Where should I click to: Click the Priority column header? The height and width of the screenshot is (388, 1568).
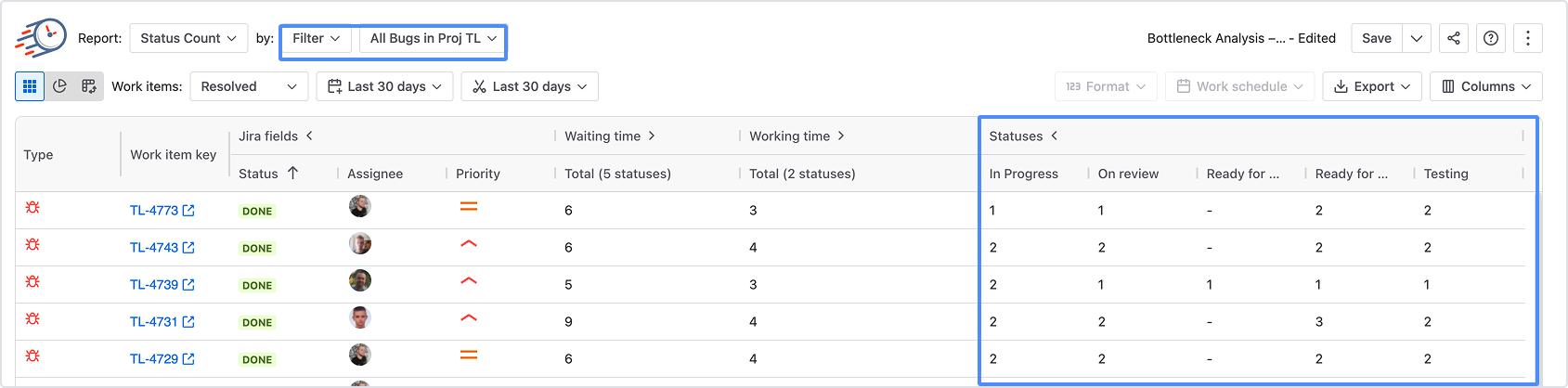pos(478,174)
